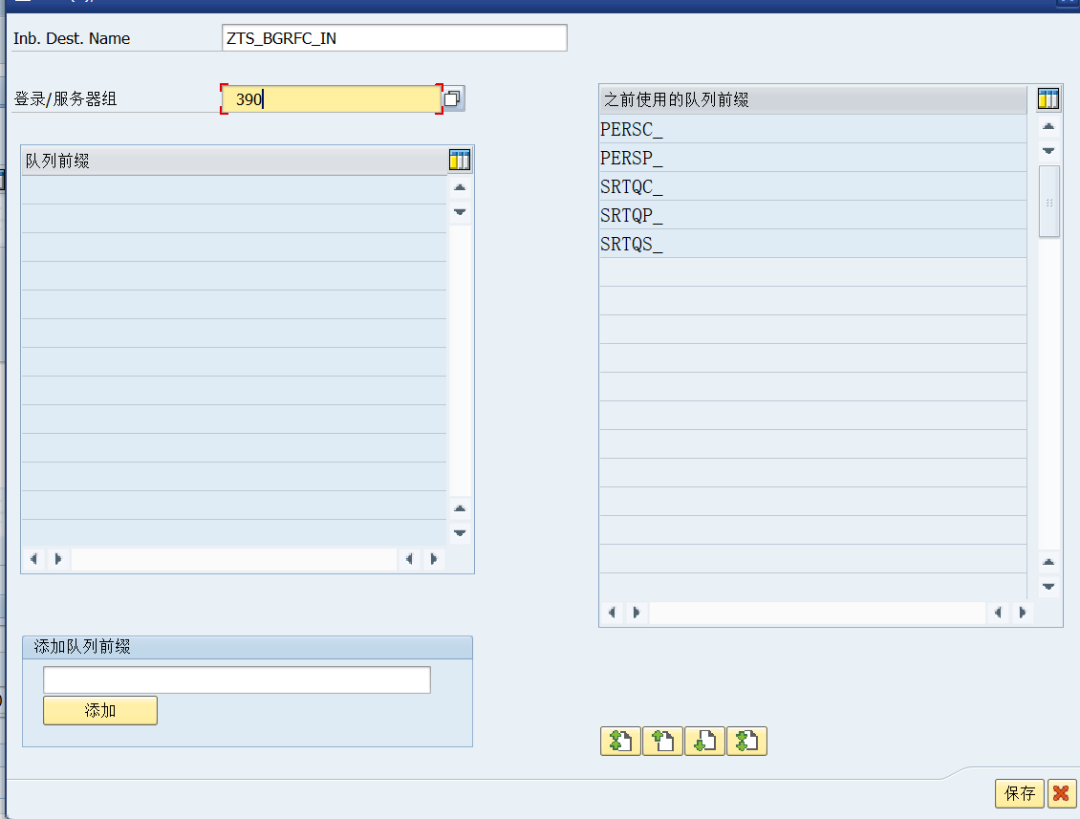Select the SRTQC_ row
Image resolution: width=1080 pixels, height=819 pixels.
813,187
